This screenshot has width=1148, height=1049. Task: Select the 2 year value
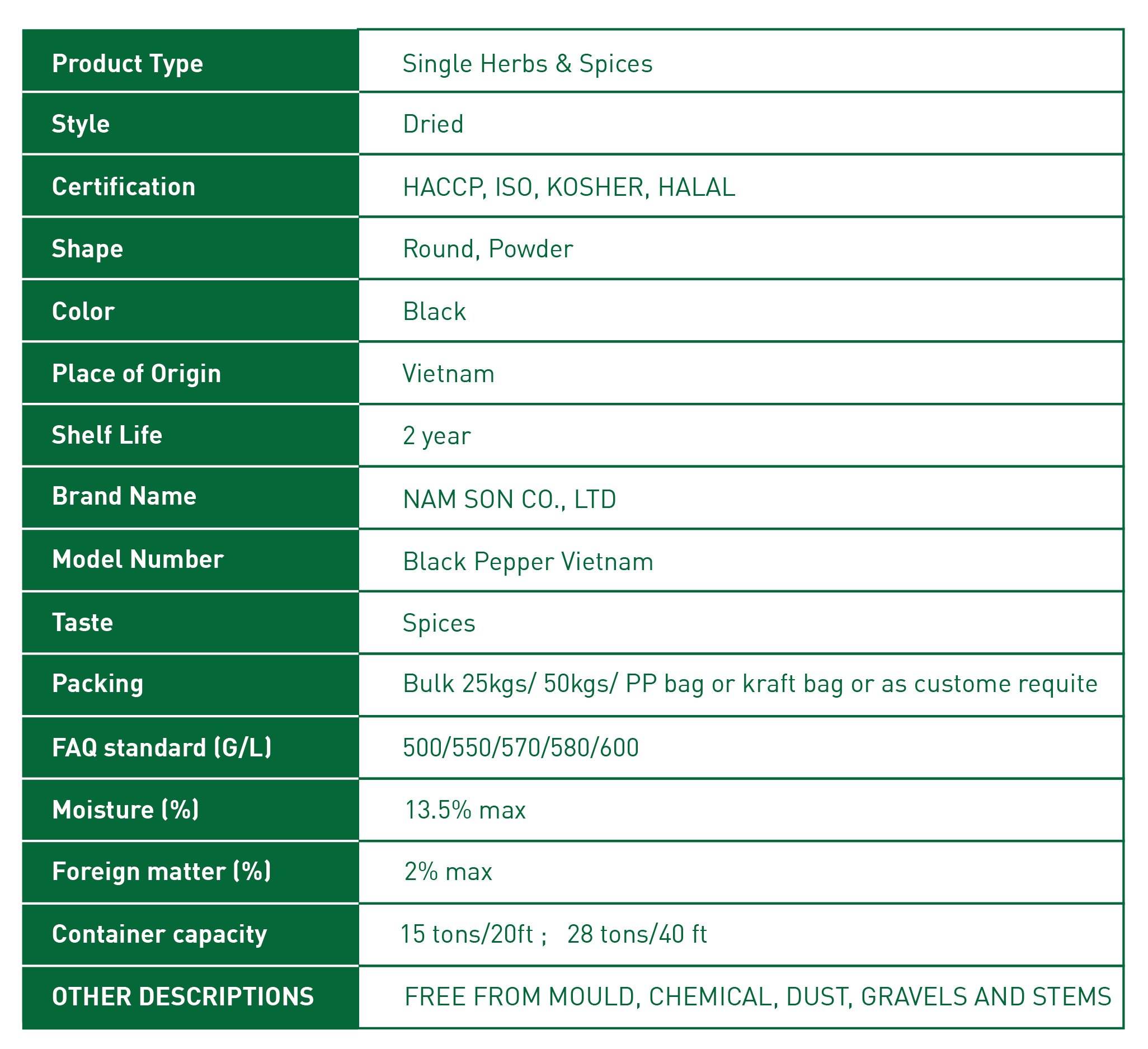[437, 436]
